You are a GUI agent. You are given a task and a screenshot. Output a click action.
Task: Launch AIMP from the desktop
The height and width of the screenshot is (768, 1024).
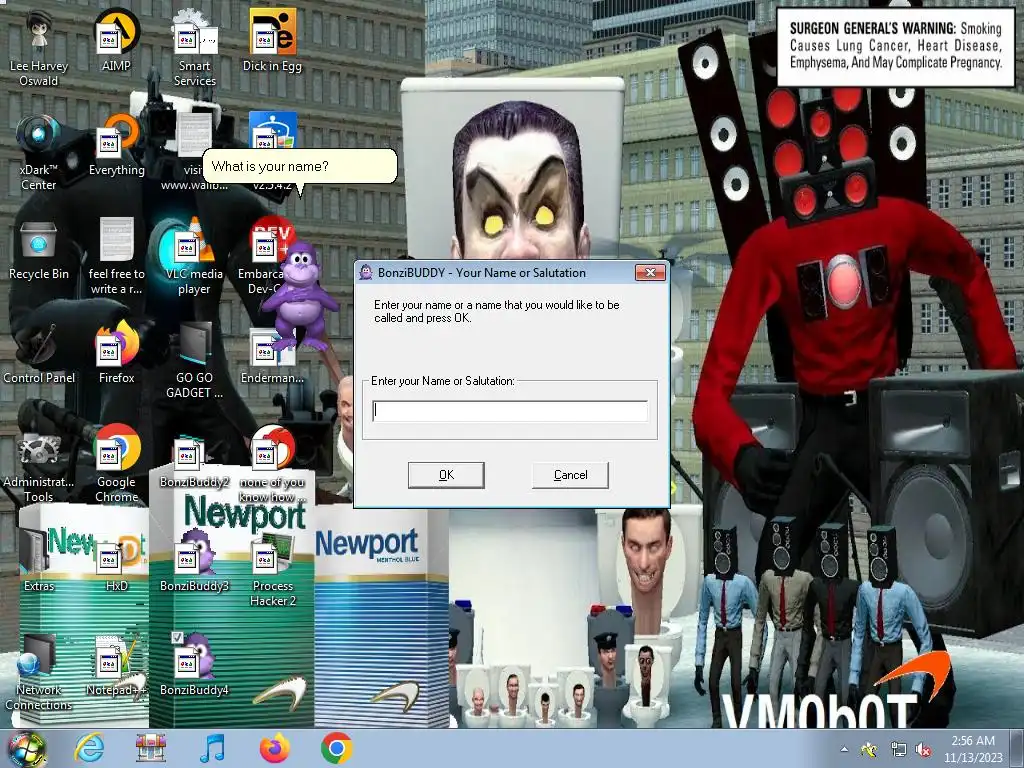click(116, 40)
